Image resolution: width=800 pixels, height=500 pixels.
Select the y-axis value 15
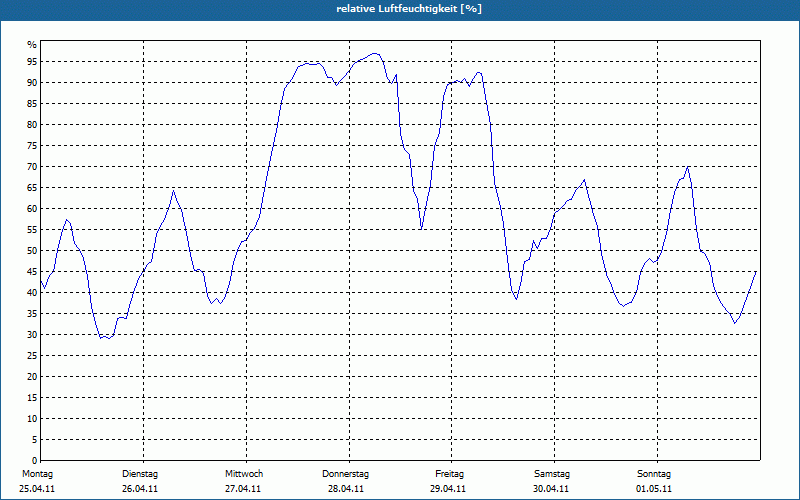[32, 398]
